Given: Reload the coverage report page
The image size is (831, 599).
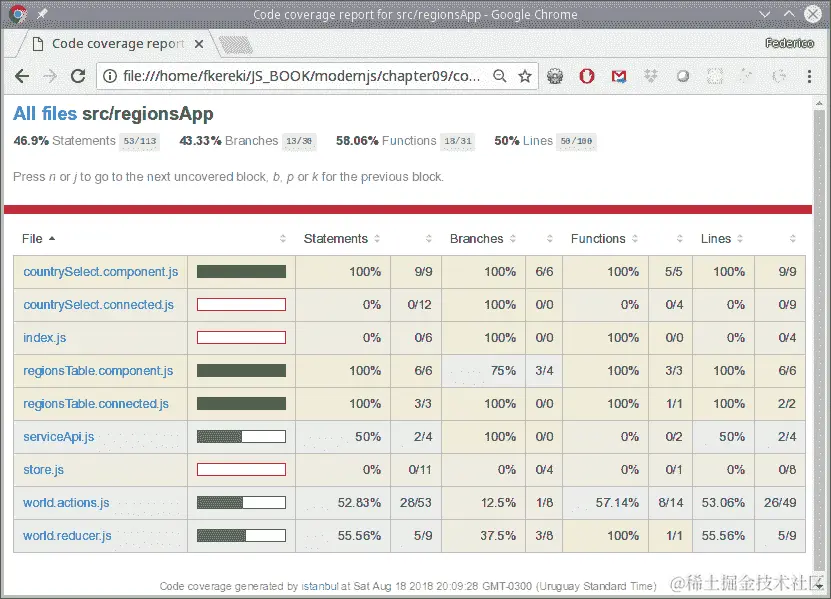Looking at the screenshot, I should click(x=78, y=76).
